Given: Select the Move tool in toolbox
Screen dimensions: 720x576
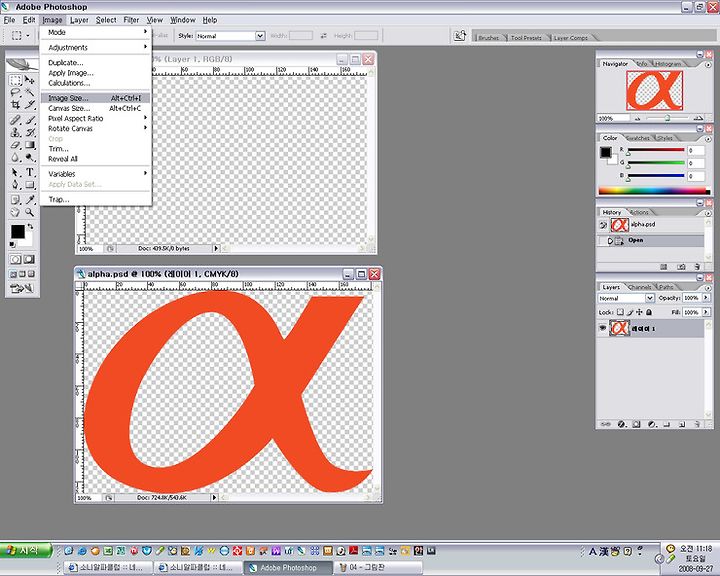Looking at the screenshot, I should (30, 80).
